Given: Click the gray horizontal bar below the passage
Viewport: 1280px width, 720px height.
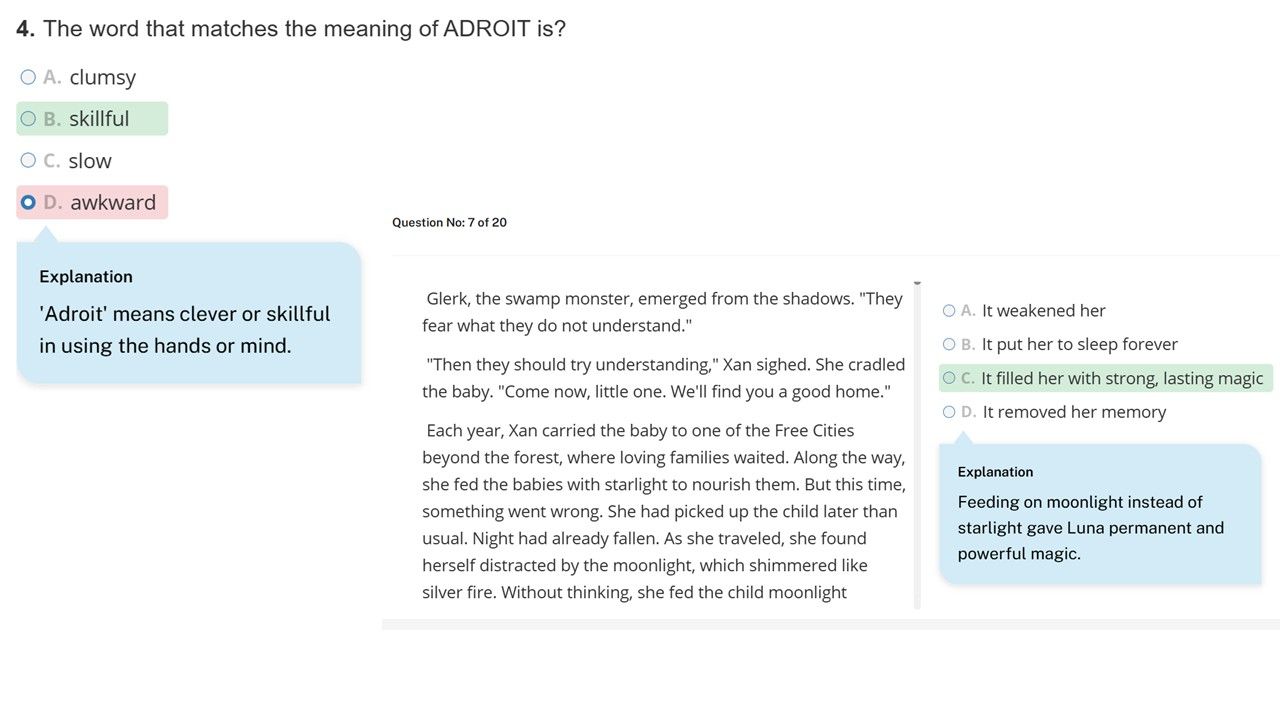Looking at the screenshot, I should tap(830, 624).
